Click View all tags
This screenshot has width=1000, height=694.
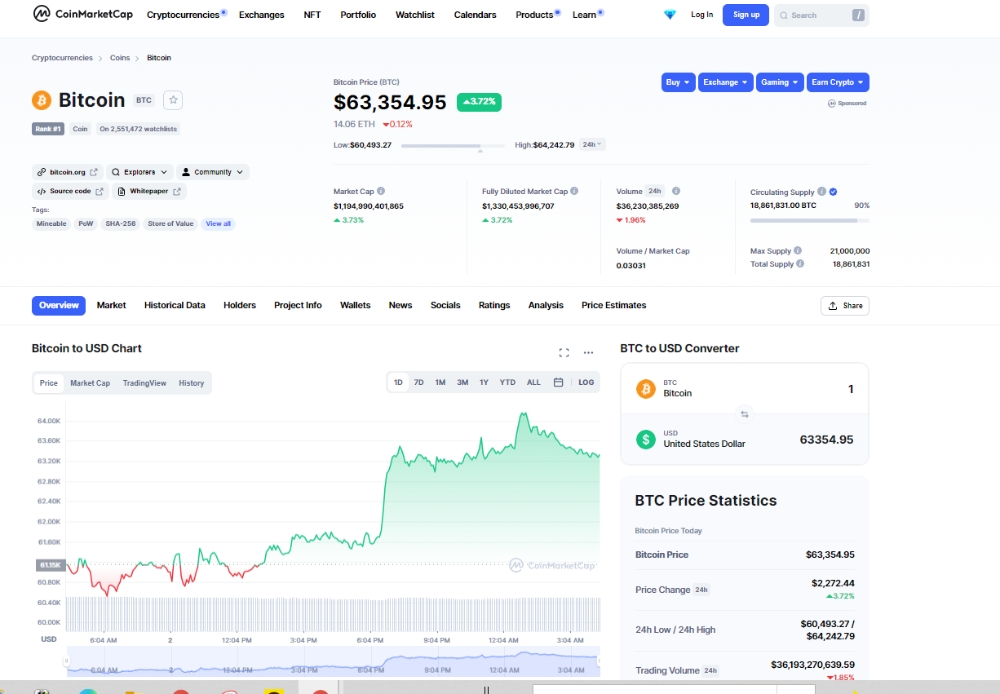218,224
